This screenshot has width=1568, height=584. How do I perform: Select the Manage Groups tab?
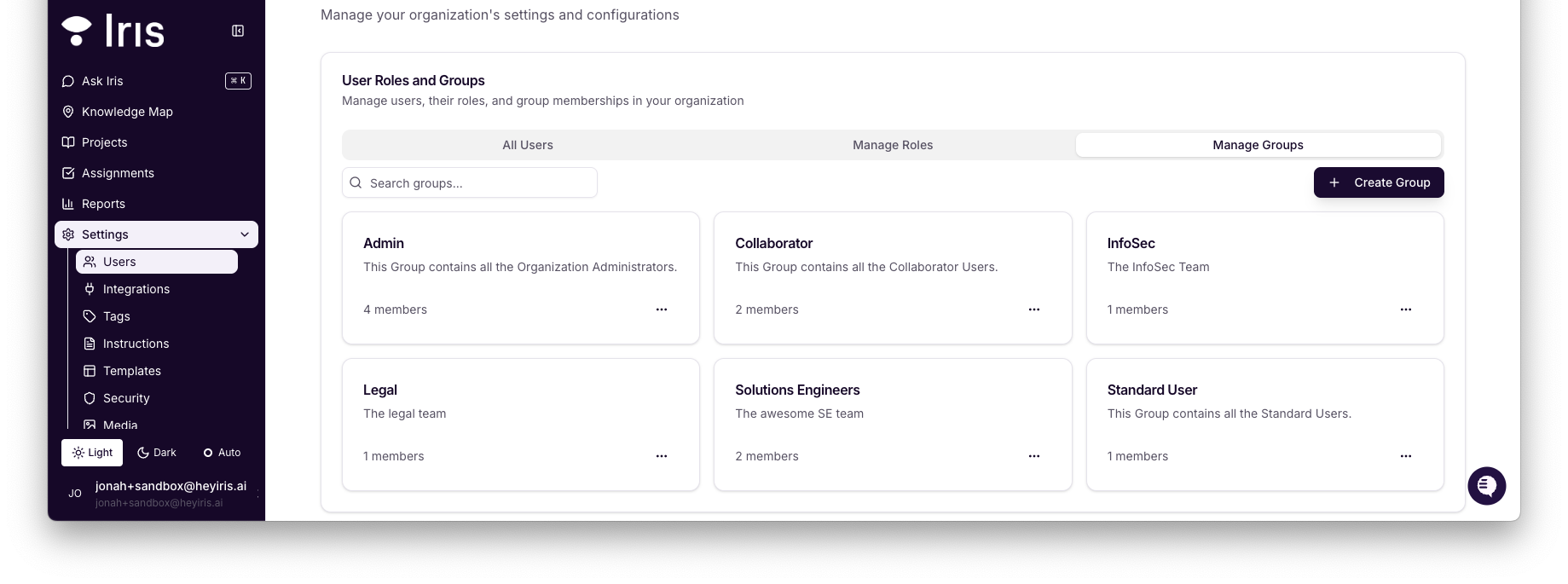click(x=1258, y=145)
